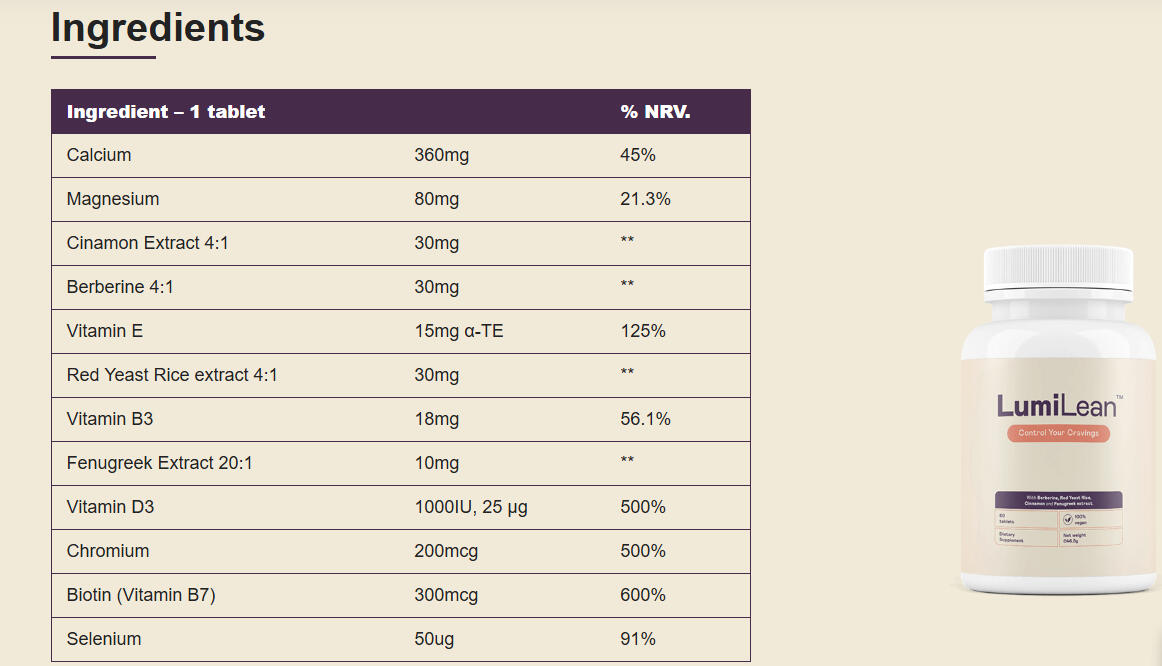Viewport: 1162px width, 666px height.
Task: Click the Selenium 91% value
Action: [x=638, y=639]
